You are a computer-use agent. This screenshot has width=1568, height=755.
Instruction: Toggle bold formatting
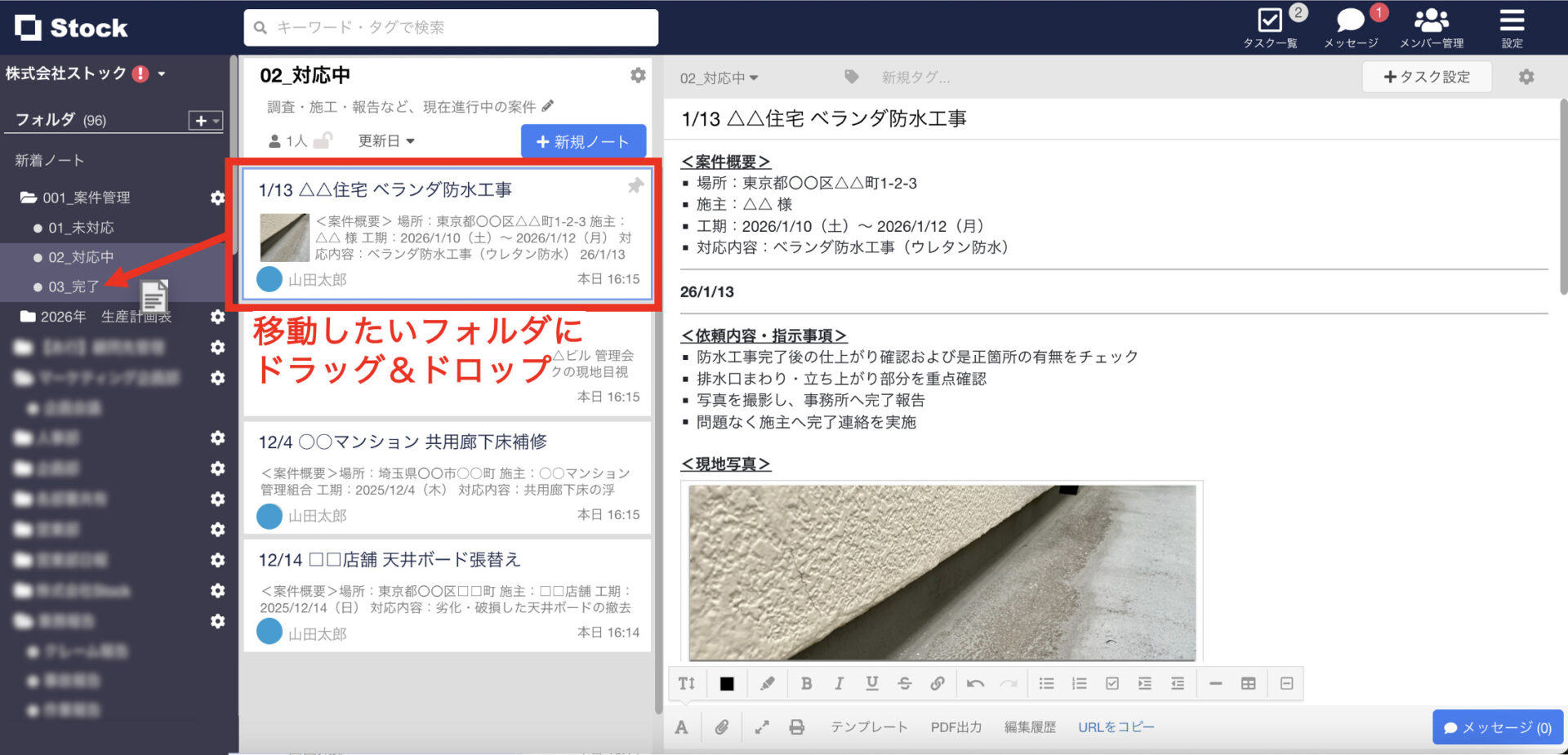click(x=806, y=683)
